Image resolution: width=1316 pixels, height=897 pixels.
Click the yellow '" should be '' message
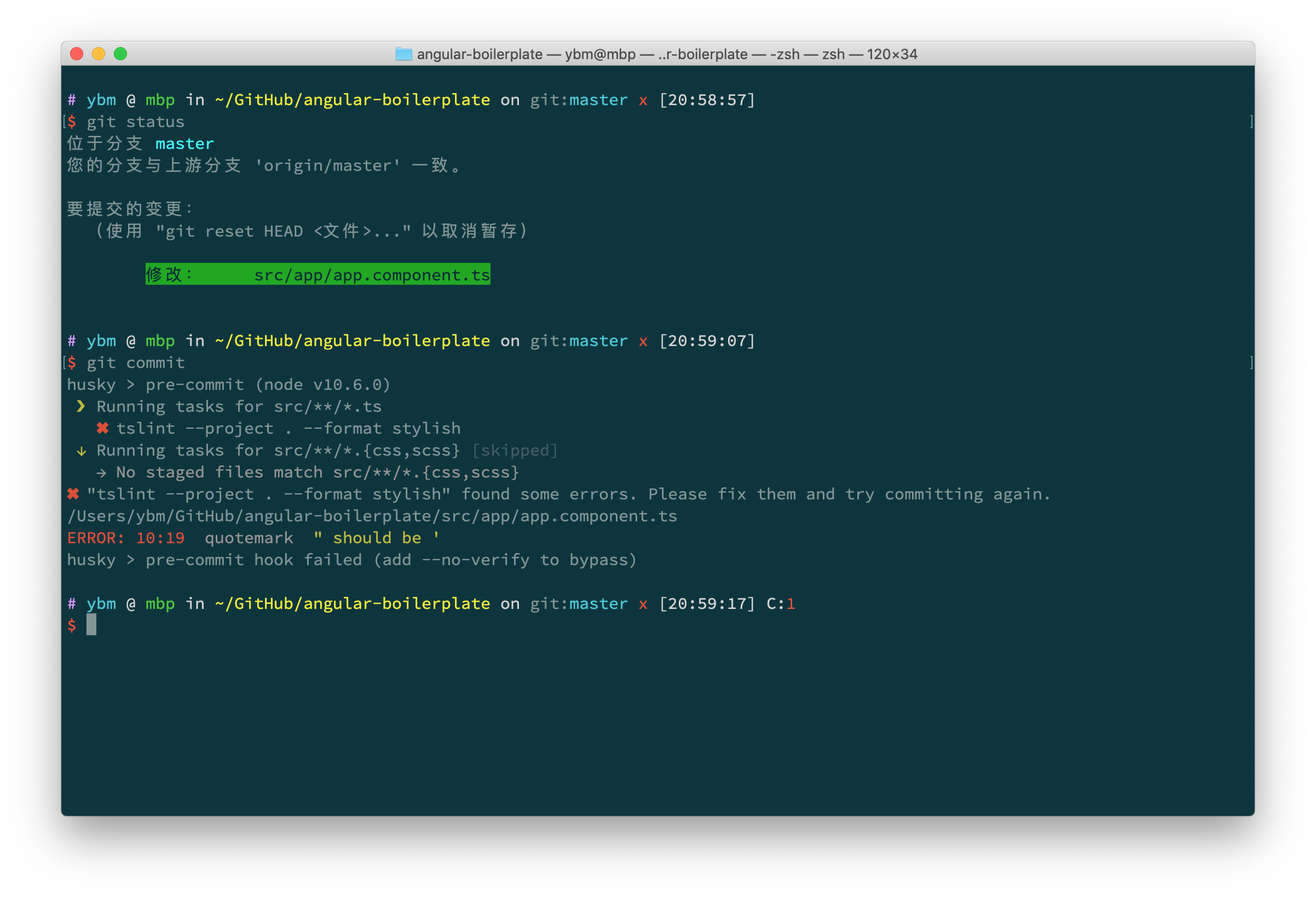377,538
